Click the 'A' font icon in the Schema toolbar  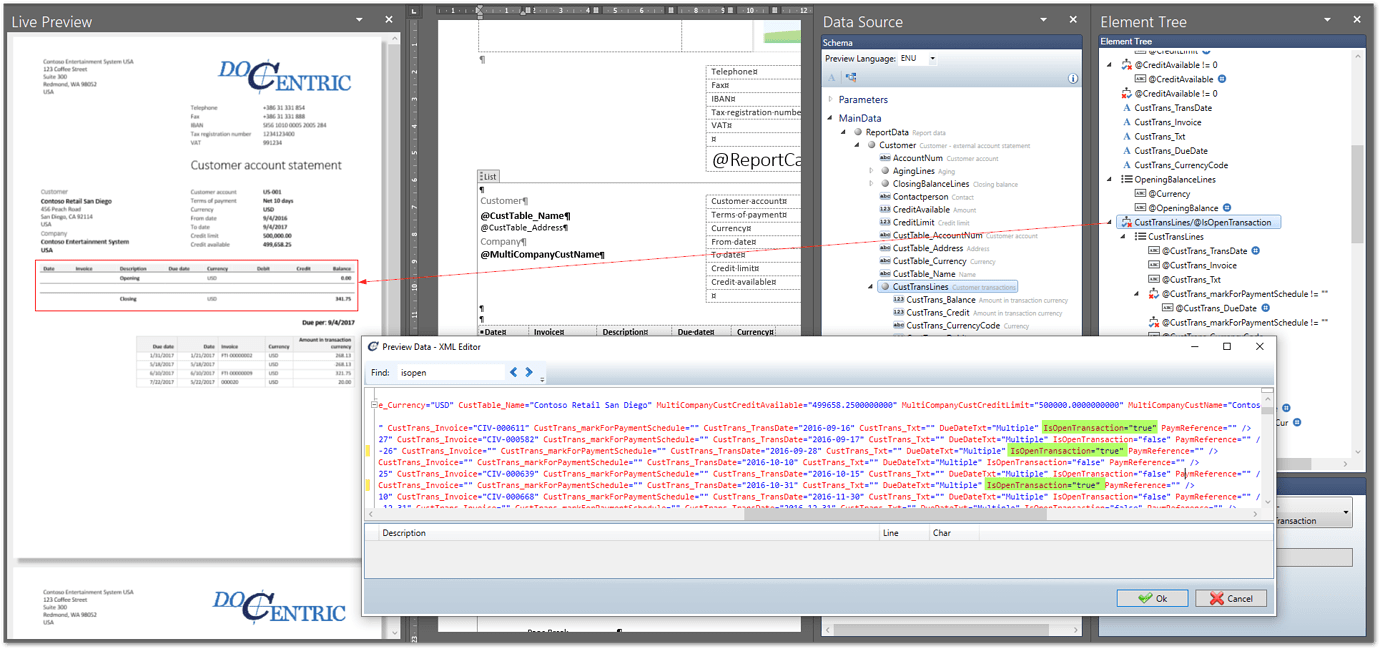pos(832,77)
